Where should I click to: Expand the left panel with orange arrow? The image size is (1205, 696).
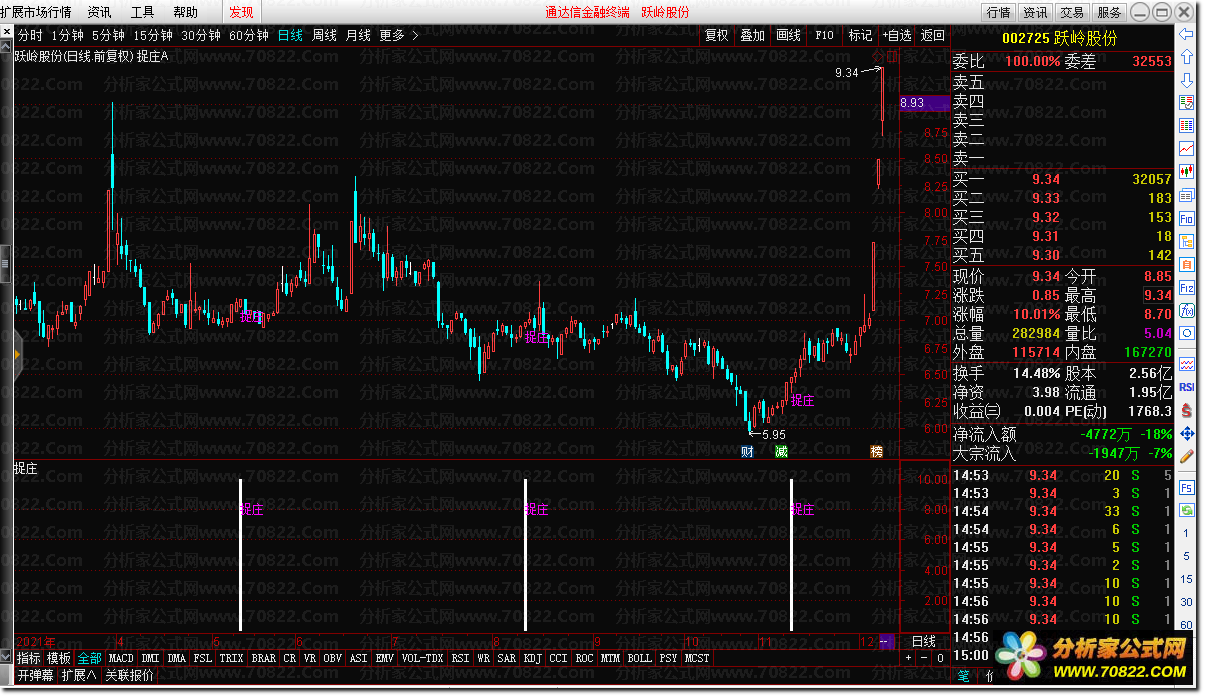point(17,353)
